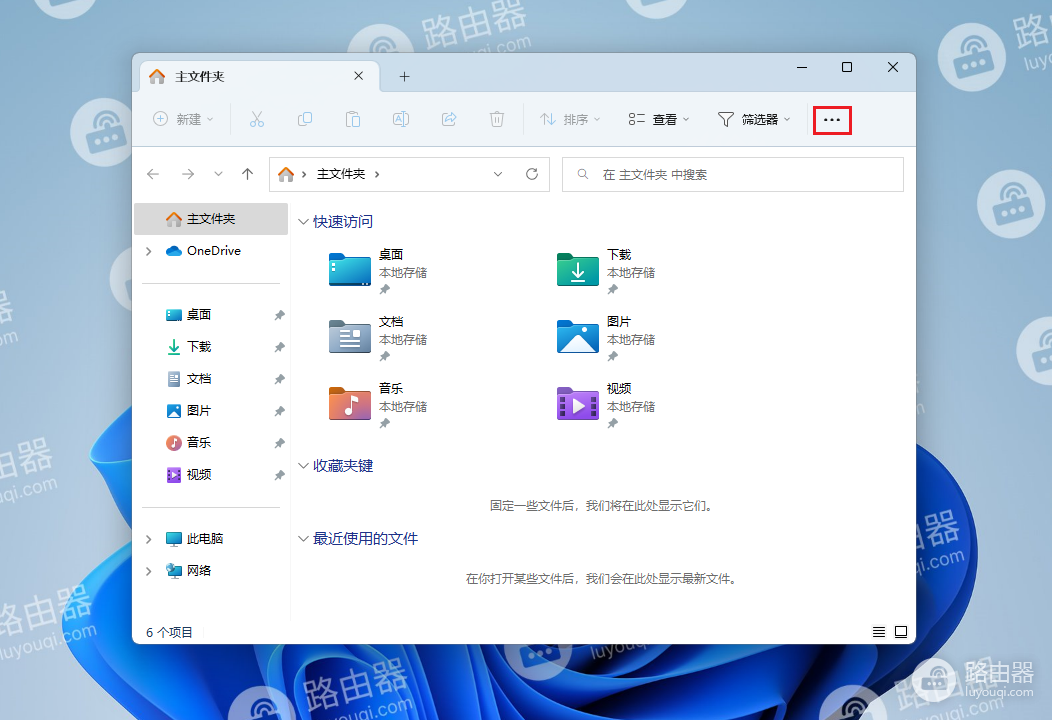The width and height of the screenshot is (1052, 720).
Task: Go back with the left arrow
Action: point(153,174)
